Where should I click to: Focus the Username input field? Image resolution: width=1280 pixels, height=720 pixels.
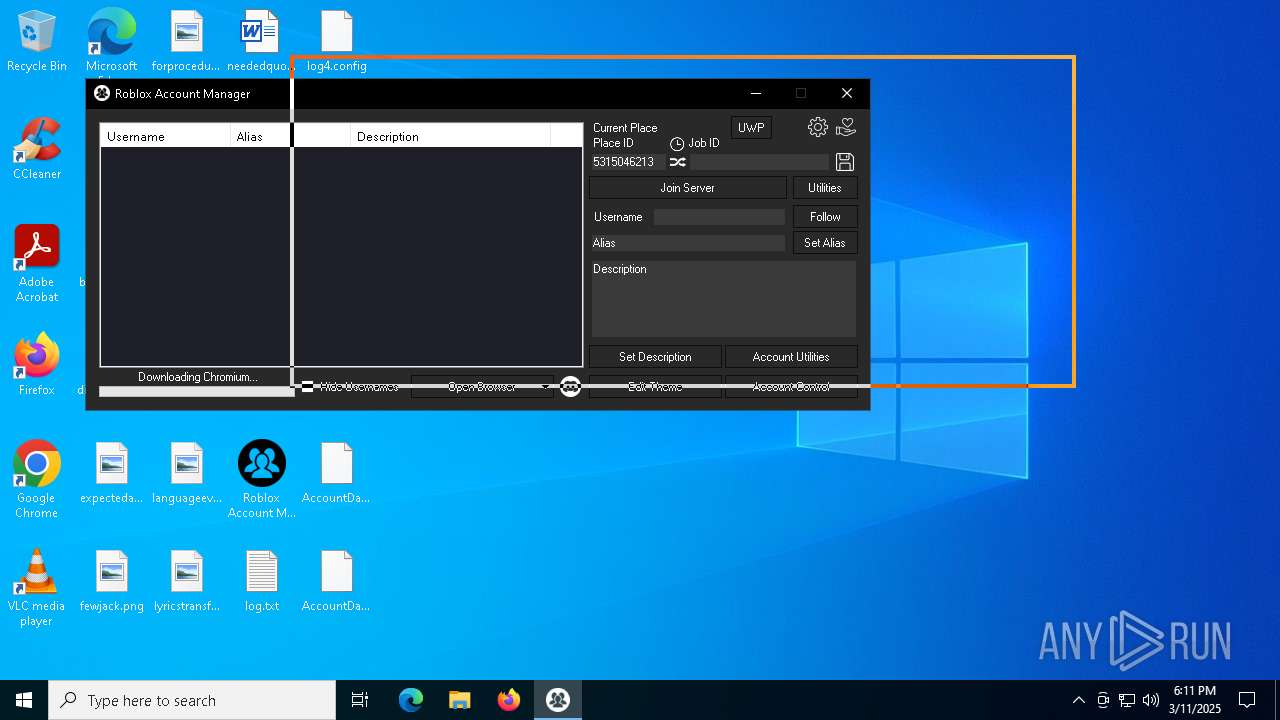[x=719, y=217]
